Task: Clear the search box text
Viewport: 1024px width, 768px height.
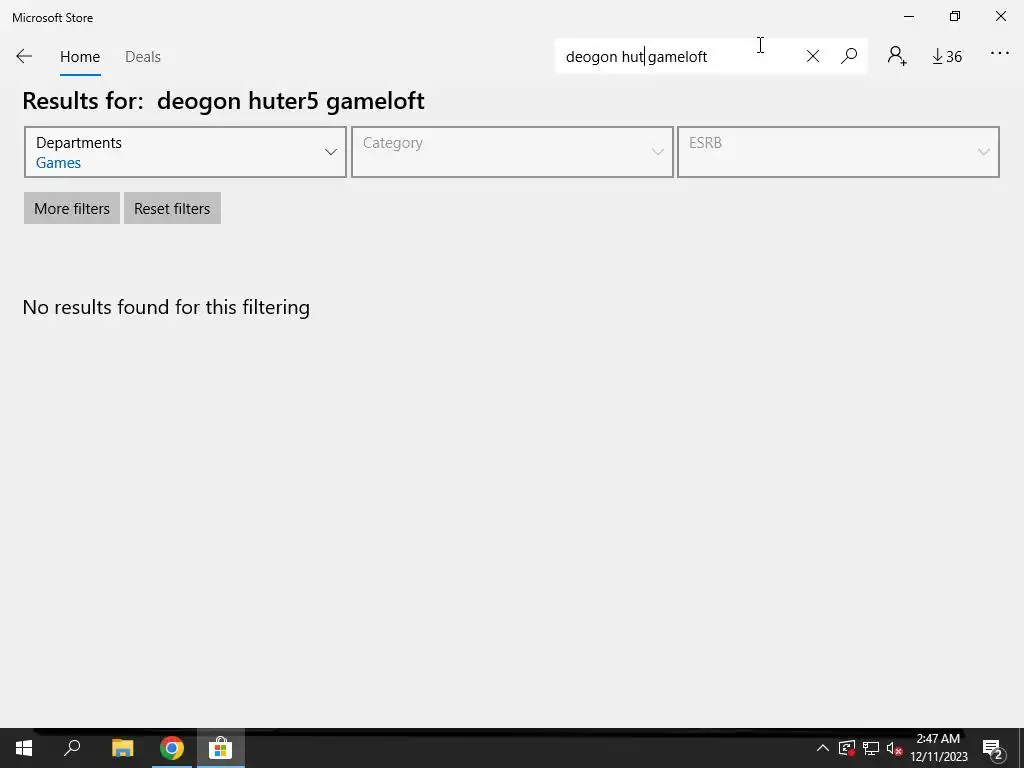Action: (812, 56)
